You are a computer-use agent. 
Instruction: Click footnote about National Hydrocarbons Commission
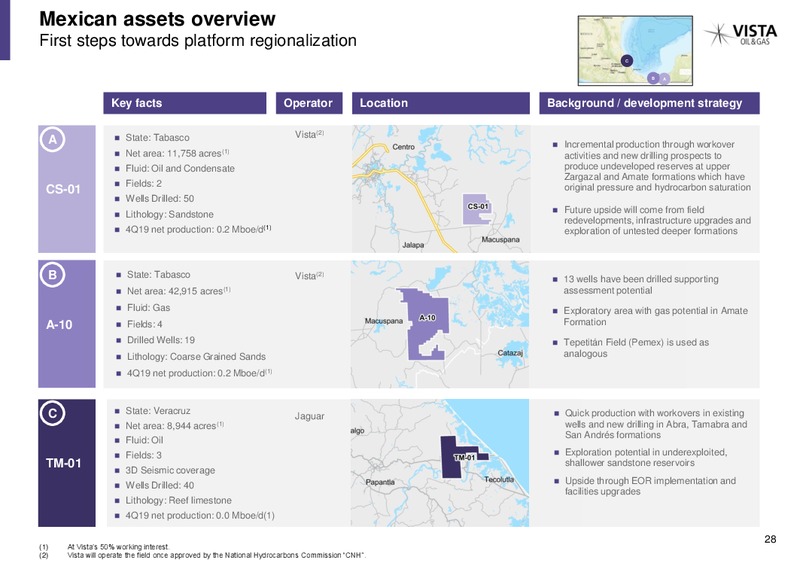point(216,555)
